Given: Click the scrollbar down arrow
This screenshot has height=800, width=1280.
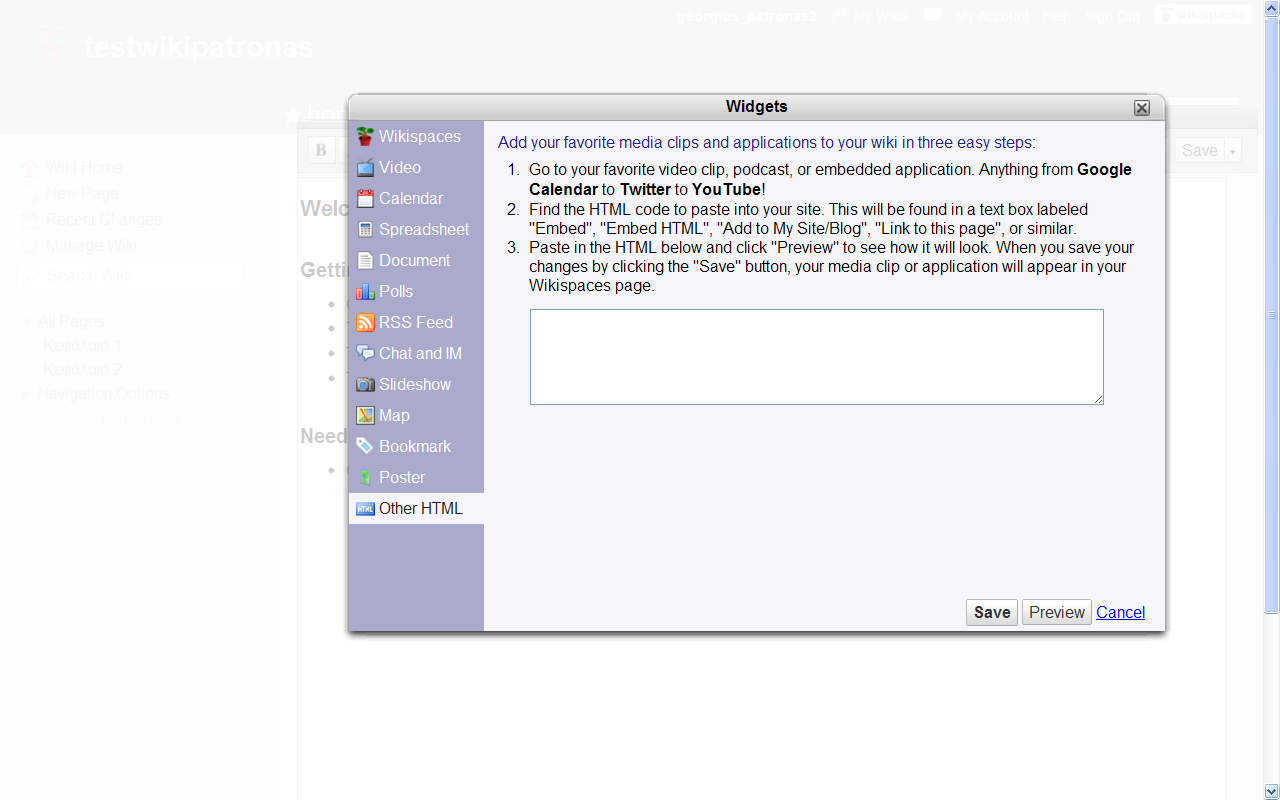Looking at the screenshot, I should click(1272, 791).
